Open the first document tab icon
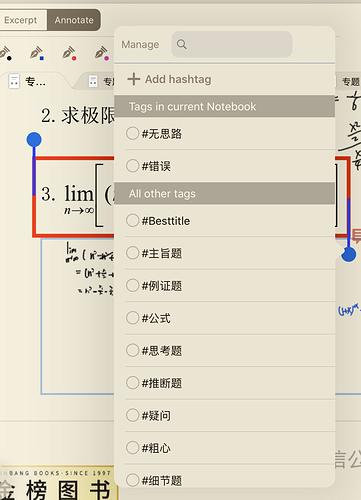The height and width of the screenshot is (500, 361). (14, 81)
